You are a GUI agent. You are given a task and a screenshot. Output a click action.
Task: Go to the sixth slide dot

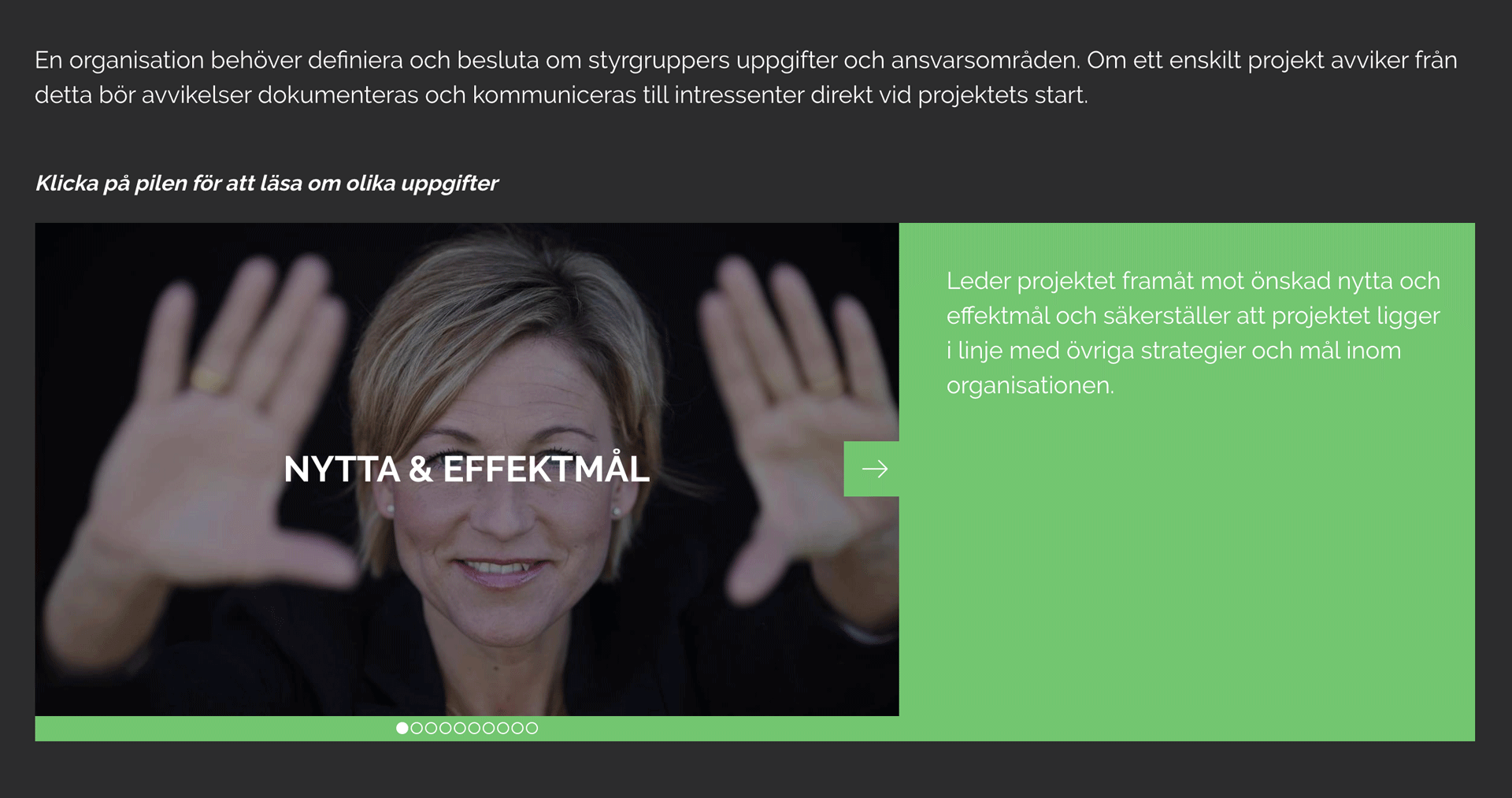pos(474,728)
